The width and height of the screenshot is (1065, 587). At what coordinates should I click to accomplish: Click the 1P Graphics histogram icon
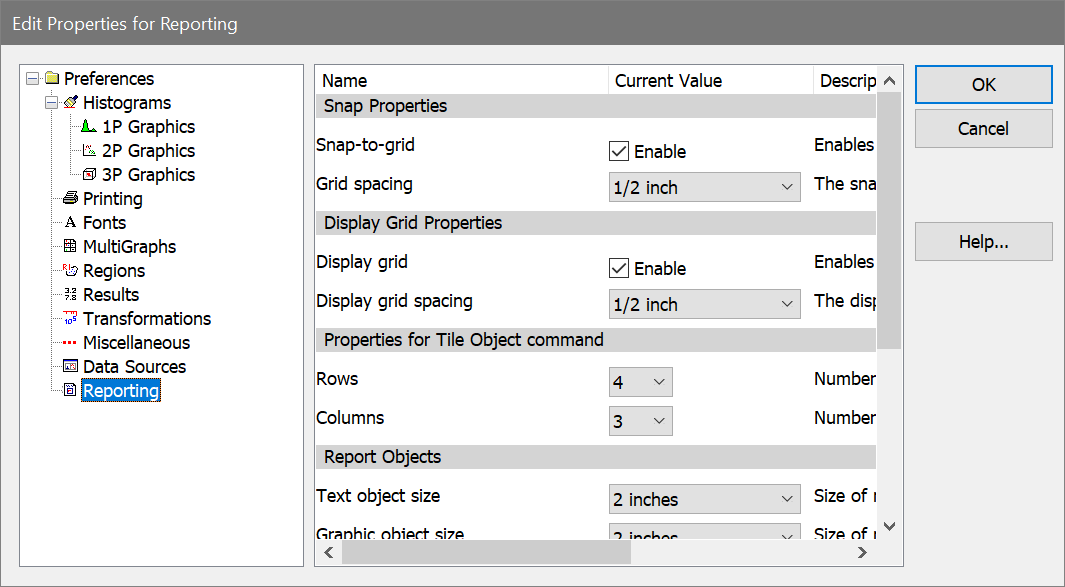coord(89,127)
